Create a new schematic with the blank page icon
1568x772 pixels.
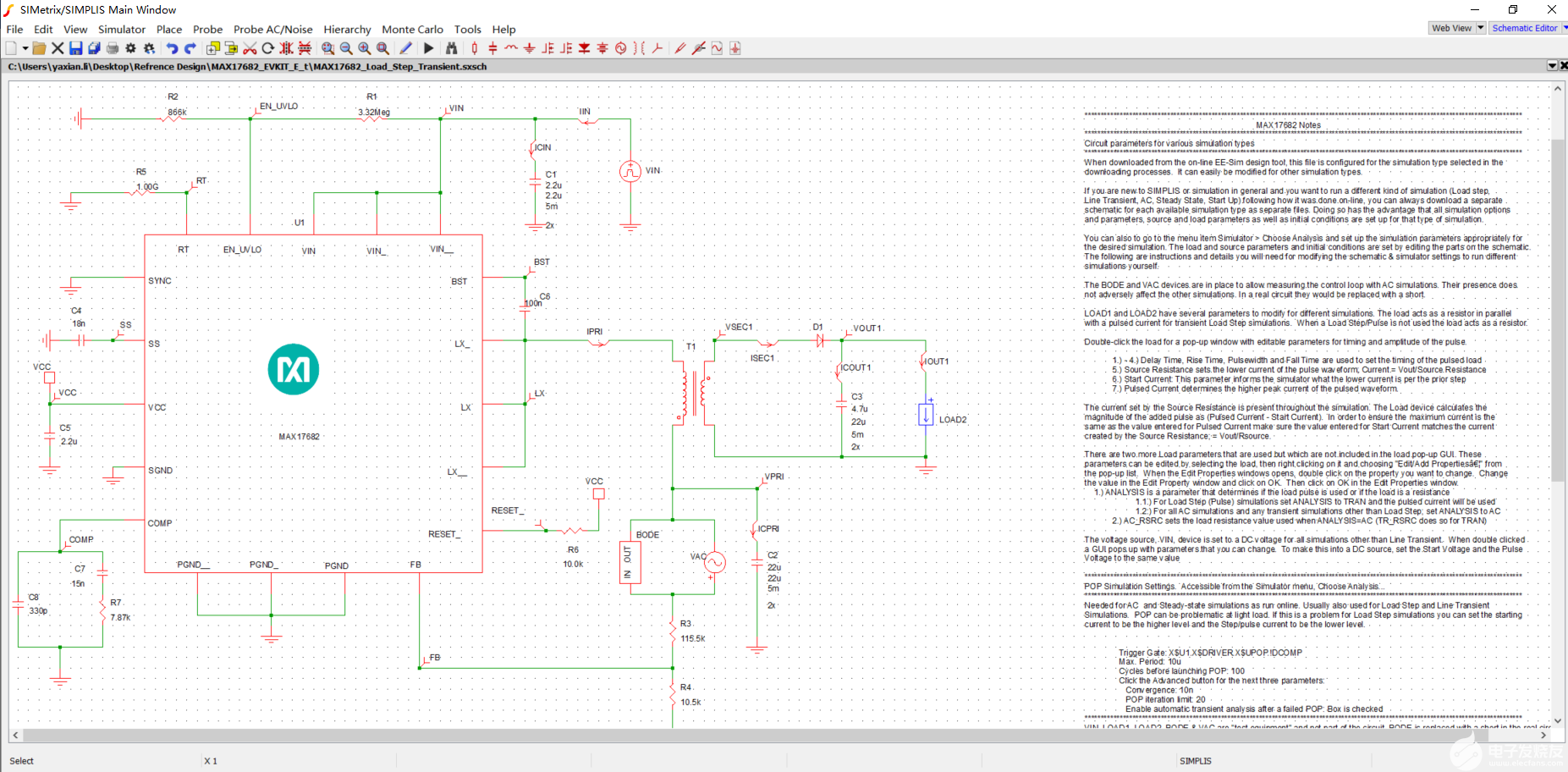pos(11,48)
